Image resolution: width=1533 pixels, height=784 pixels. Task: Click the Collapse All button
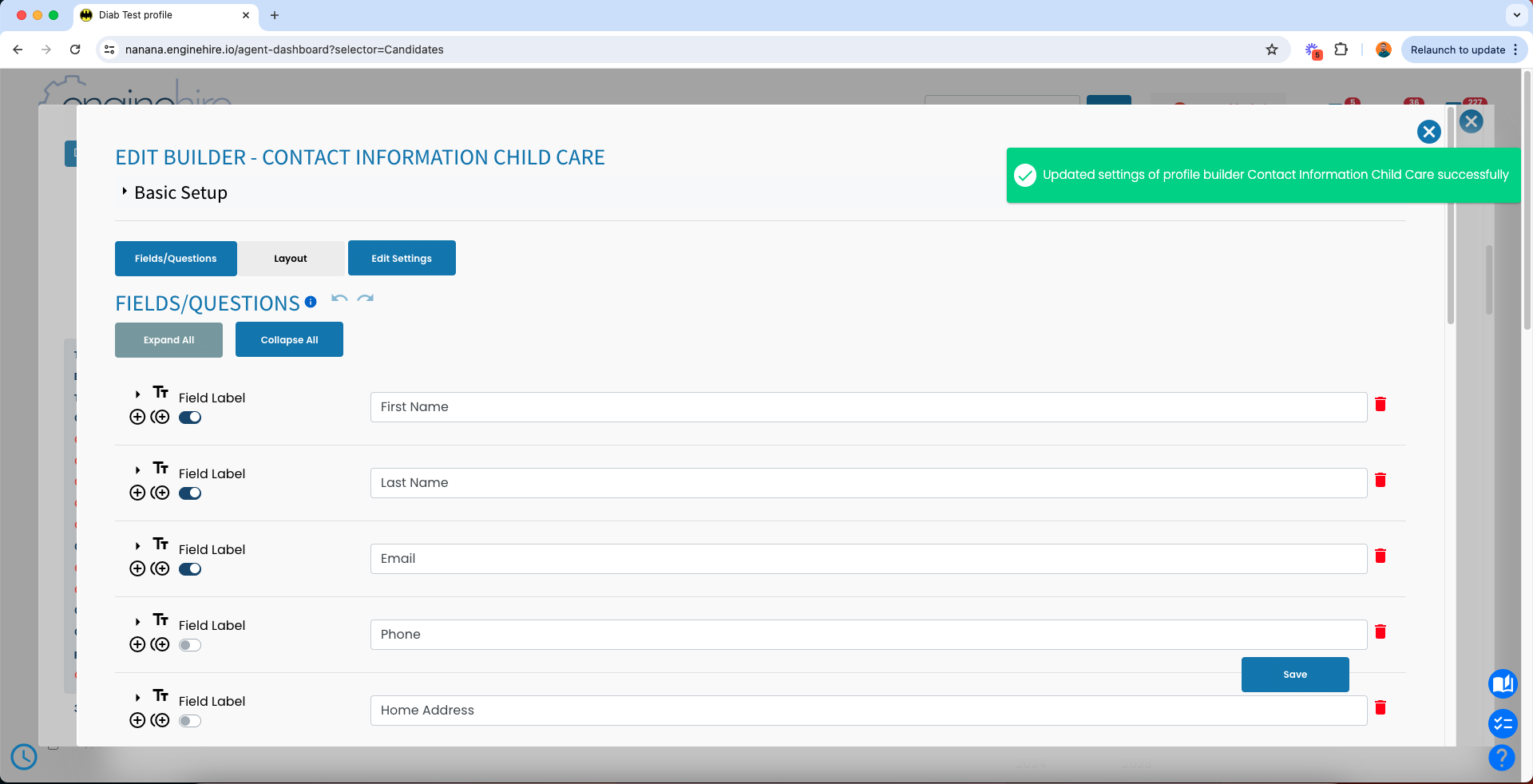[x=289, y=339]
